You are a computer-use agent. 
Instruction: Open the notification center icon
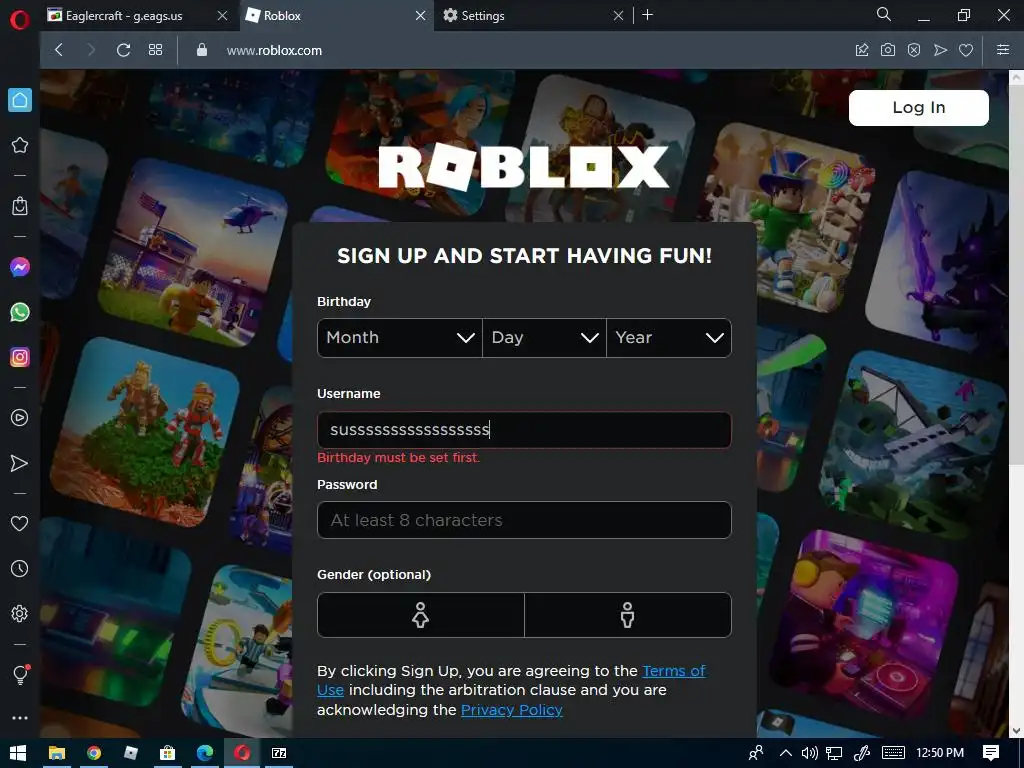(x=991, y=753)
